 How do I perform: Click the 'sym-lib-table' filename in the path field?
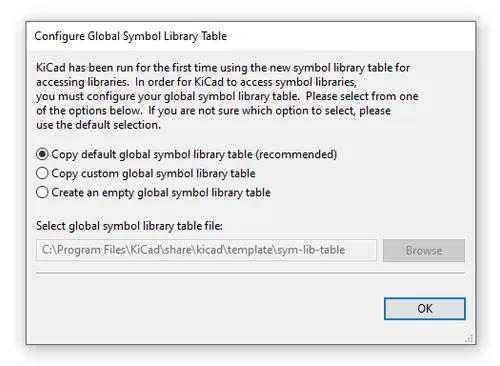(x=312, y=250)
